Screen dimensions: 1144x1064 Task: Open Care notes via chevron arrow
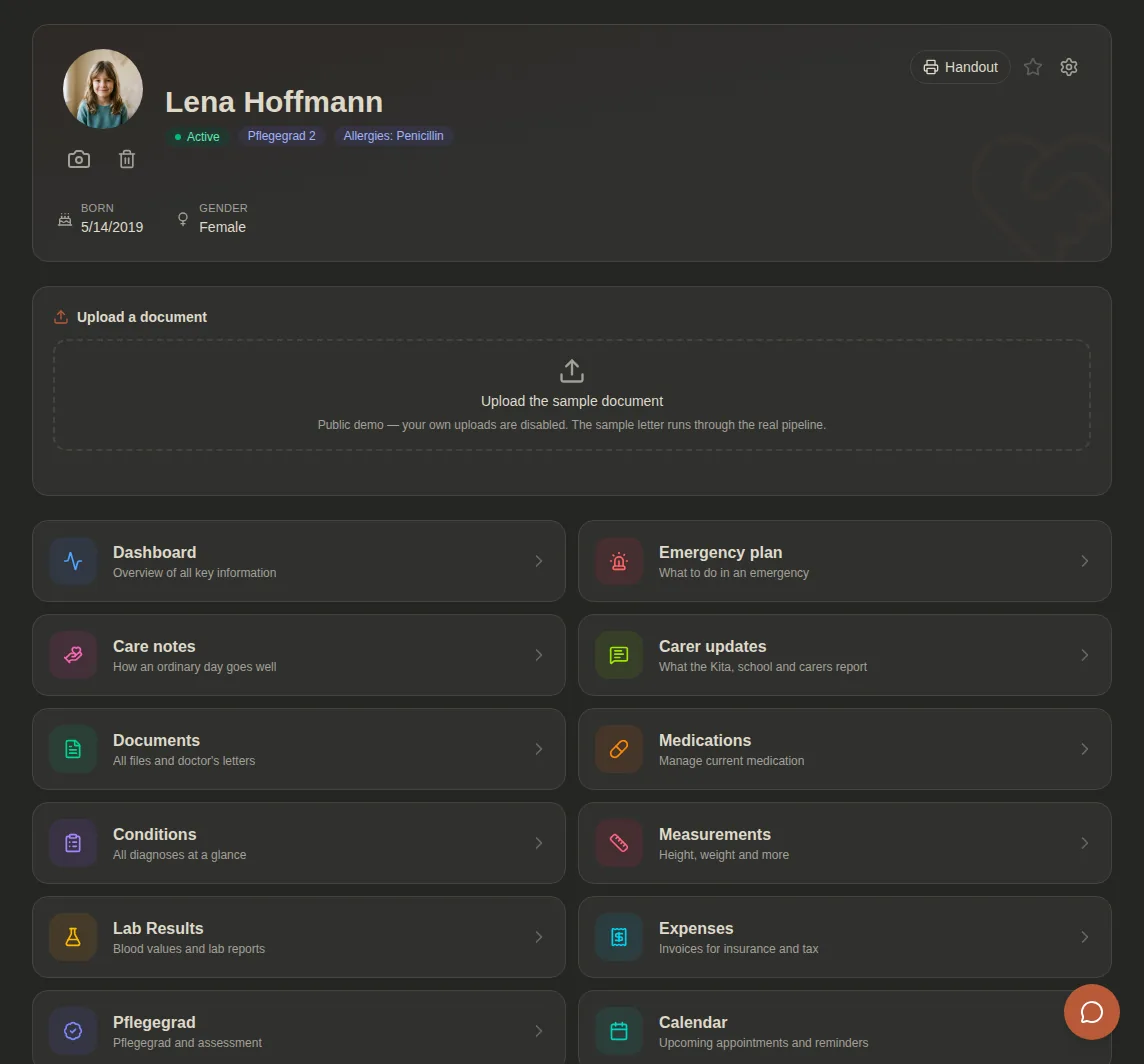pyautogui.click(x=538, y=655)
